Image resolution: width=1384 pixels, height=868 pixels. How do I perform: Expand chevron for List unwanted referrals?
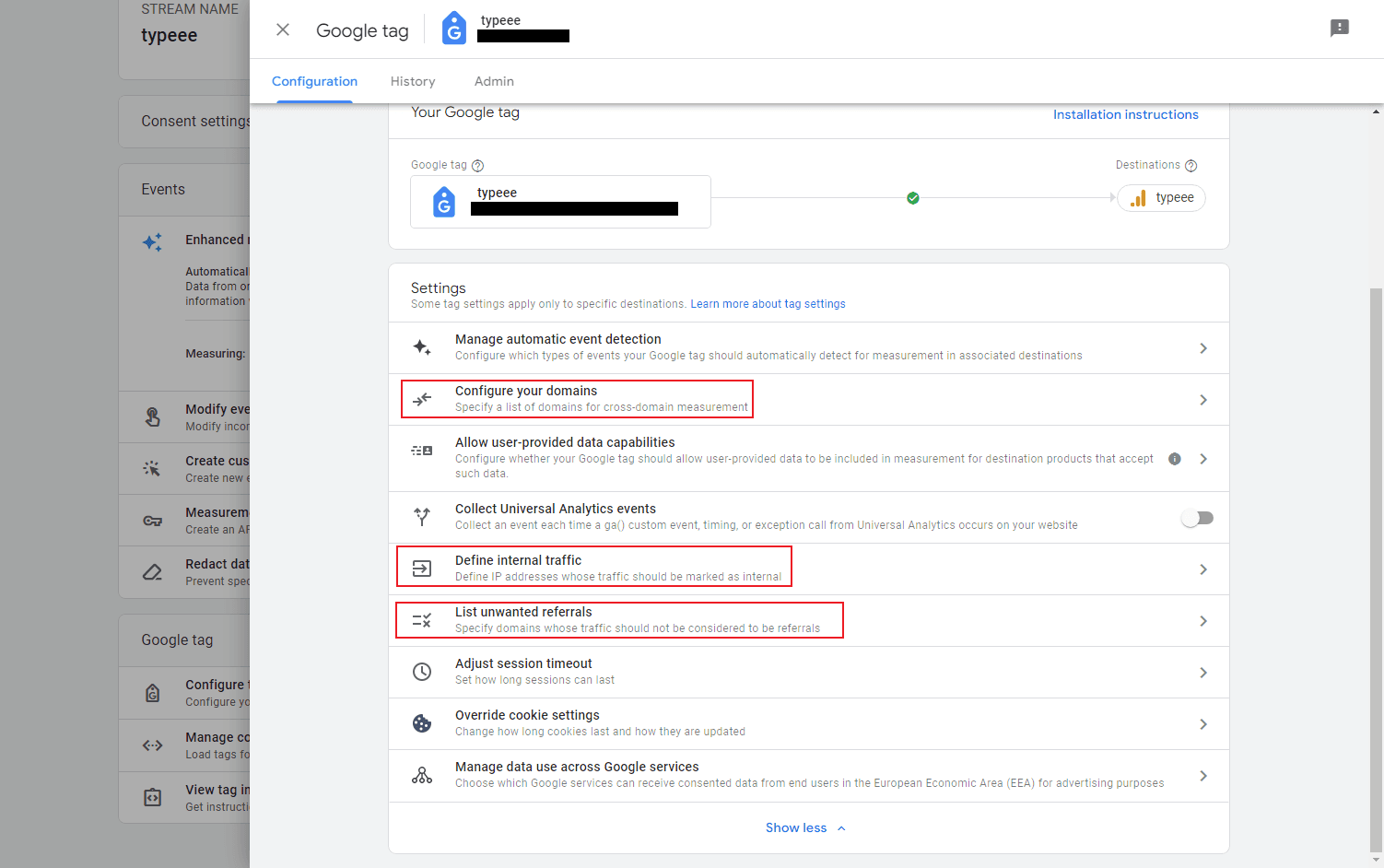point(1203,621)
